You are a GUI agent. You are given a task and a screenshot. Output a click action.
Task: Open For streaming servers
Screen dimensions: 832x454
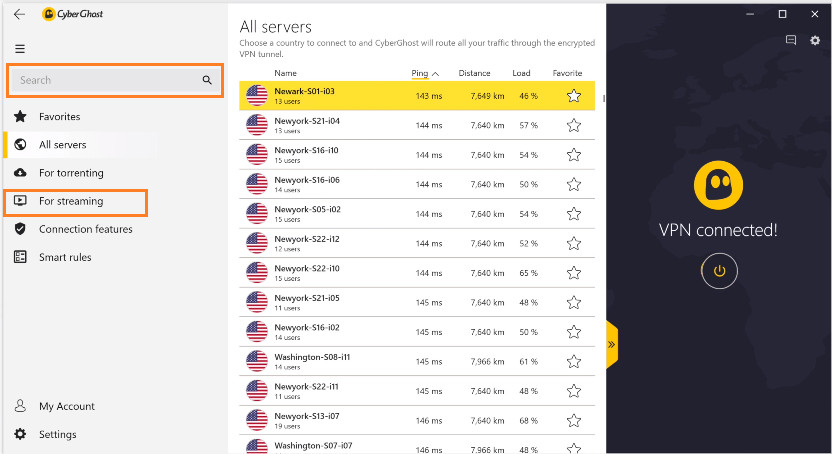(x=70, y=201)
